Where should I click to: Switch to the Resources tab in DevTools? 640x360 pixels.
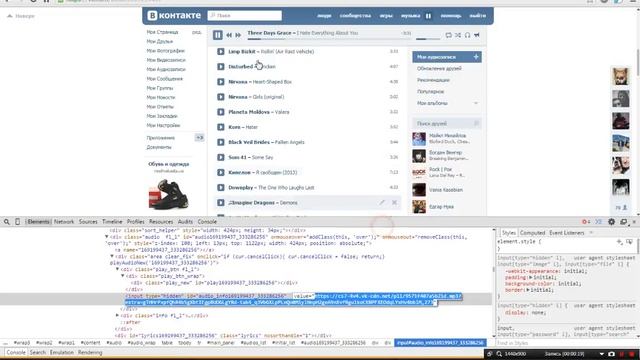click(x=161, y=222)
